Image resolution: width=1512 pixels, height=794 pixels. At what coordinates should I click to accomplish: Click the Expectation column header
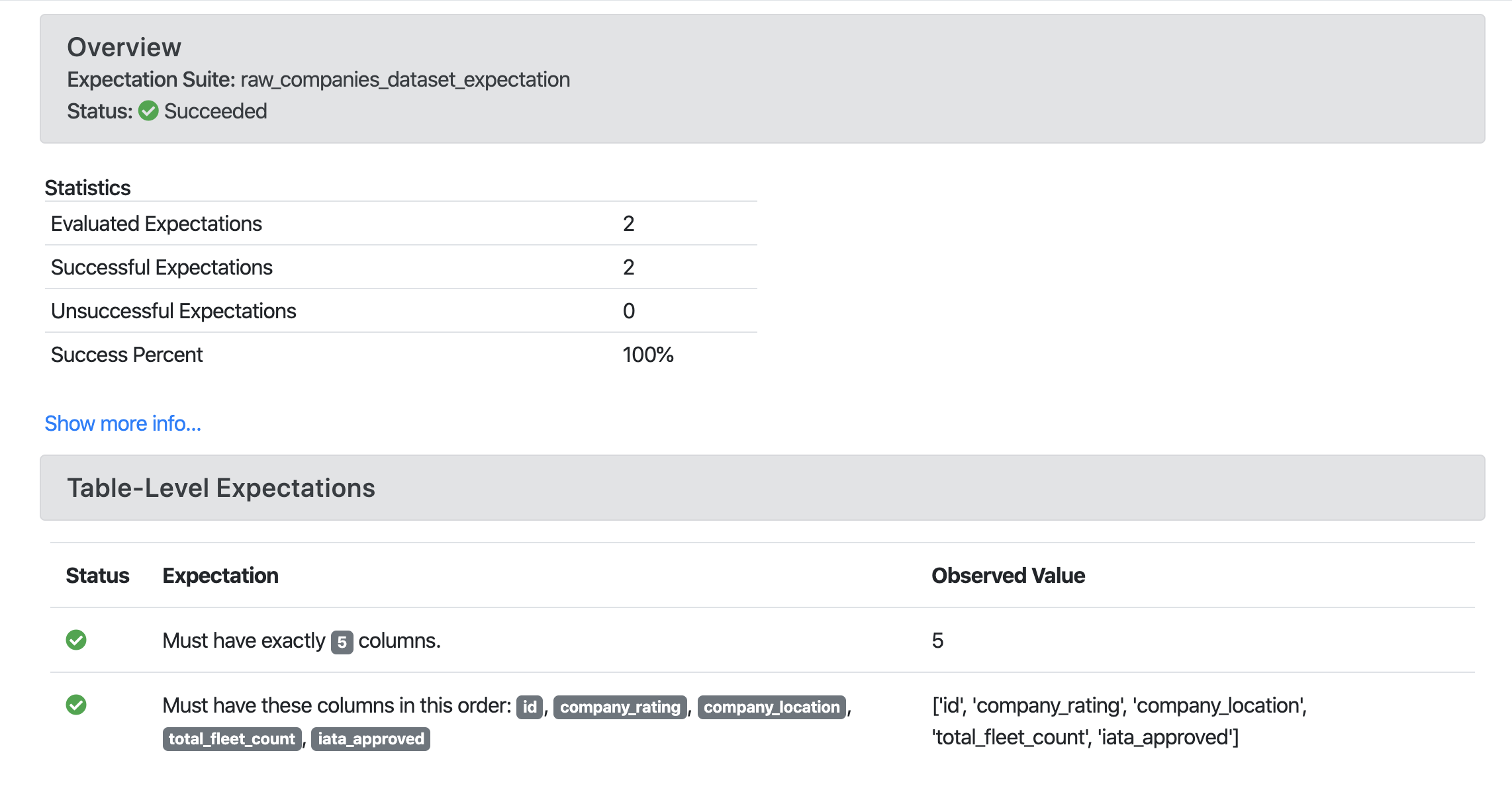click(x=220, y=576)
